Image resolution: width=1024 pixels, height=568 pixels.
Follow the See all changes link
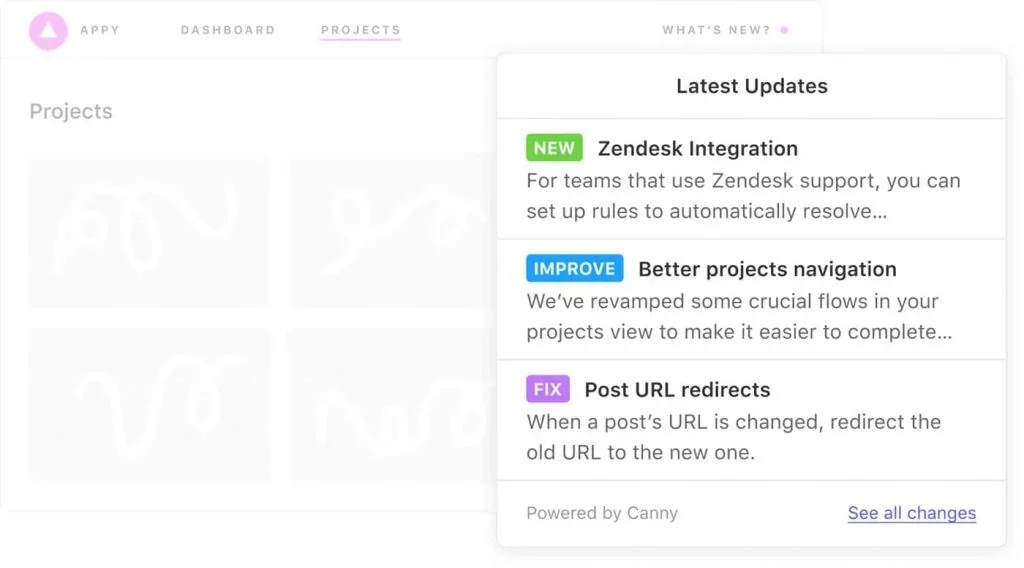pyautogui.click(x=911, y=513)
